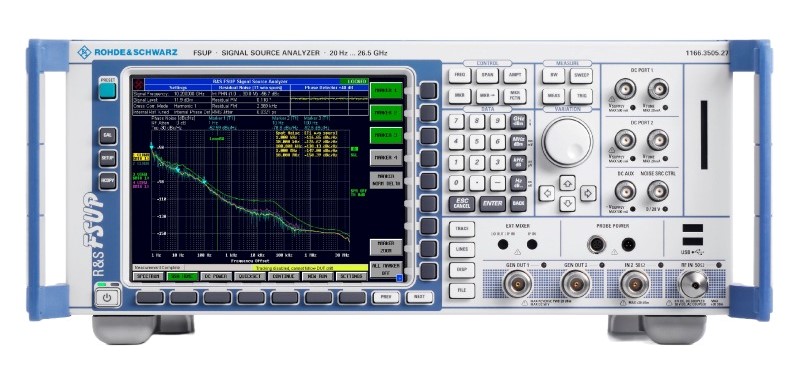Tap the minus sign key
This screenshot has height=377, width=799.
click(498, 183)
